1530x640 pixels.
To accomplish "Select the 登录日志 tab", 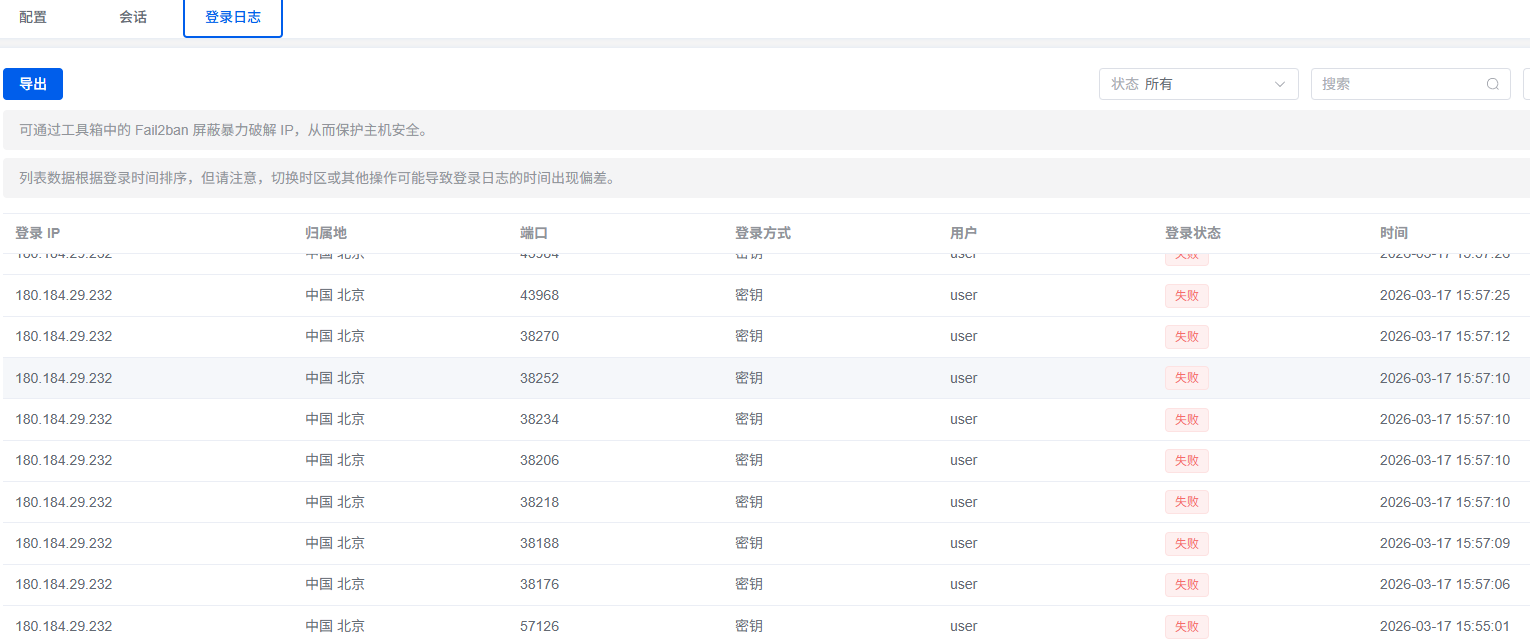I will (233, 17).
